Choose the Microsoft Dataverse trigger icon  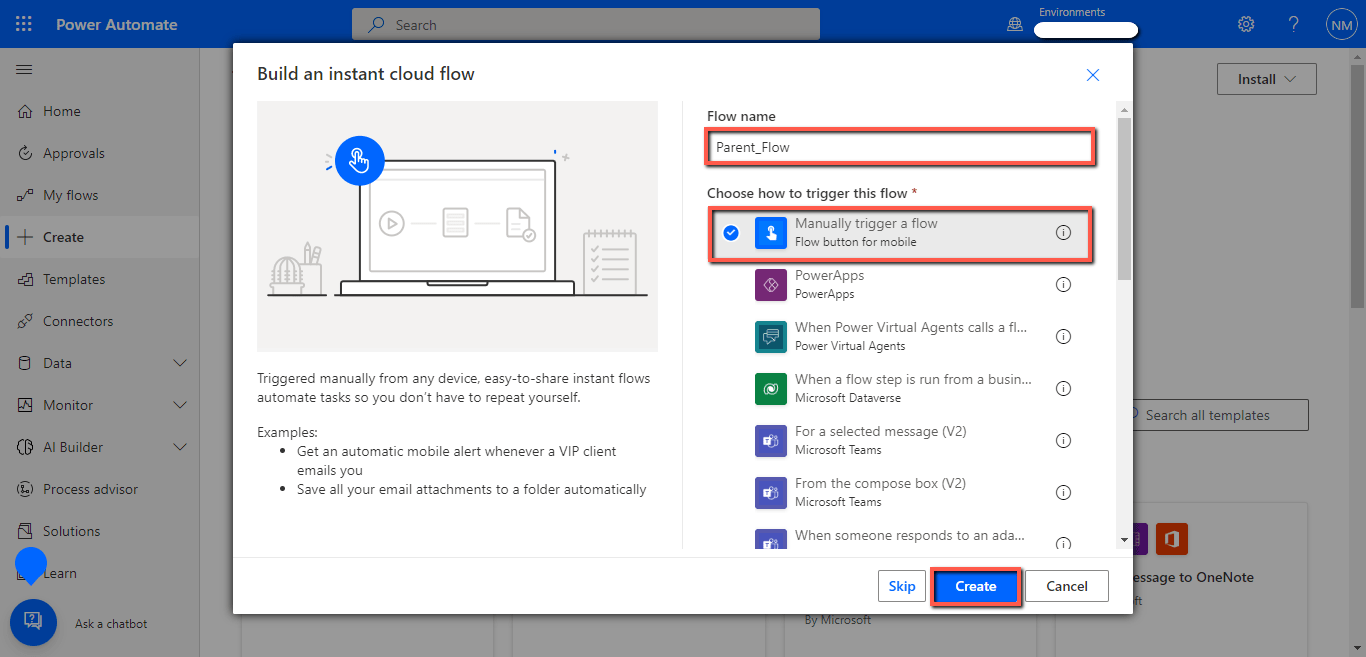tap(771, 388)
